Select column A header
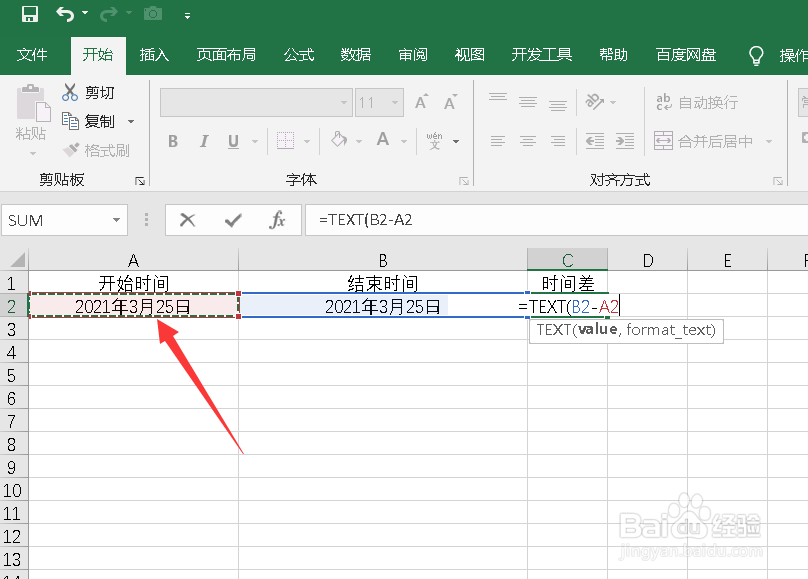 [x=133, y=260]
